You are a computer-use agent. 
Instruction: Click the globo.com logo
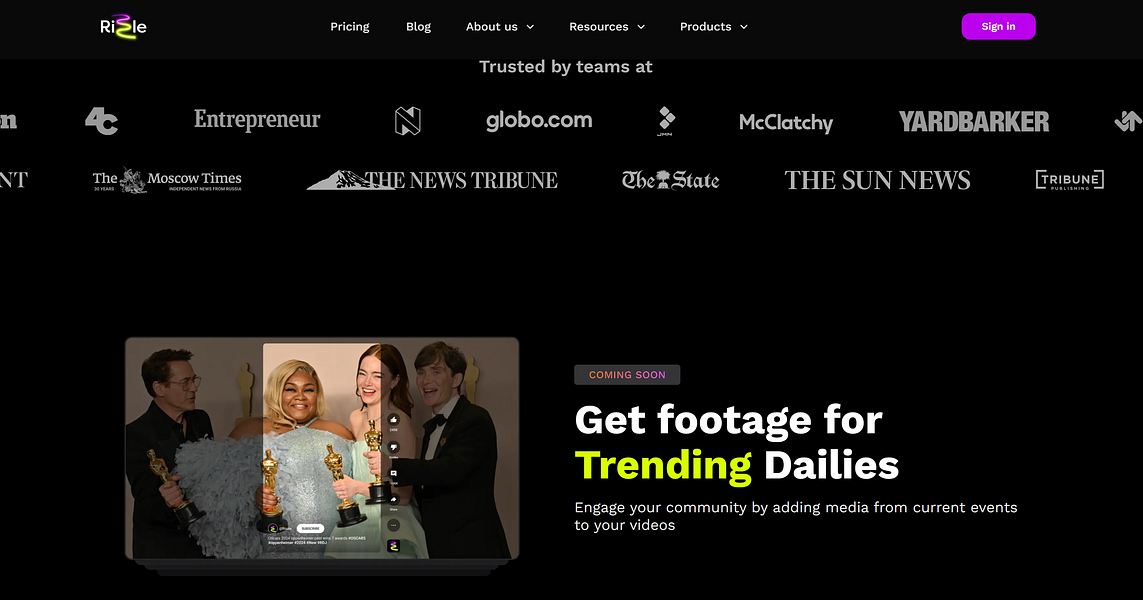click(539, 120)
